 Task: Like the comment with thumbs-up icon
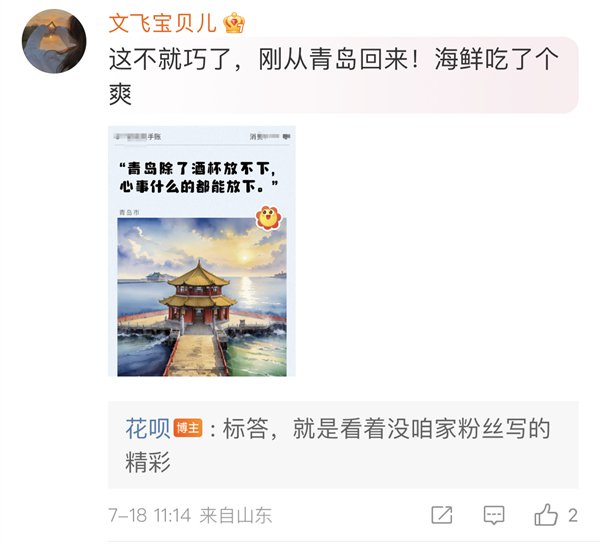click(x=546, y=514)
